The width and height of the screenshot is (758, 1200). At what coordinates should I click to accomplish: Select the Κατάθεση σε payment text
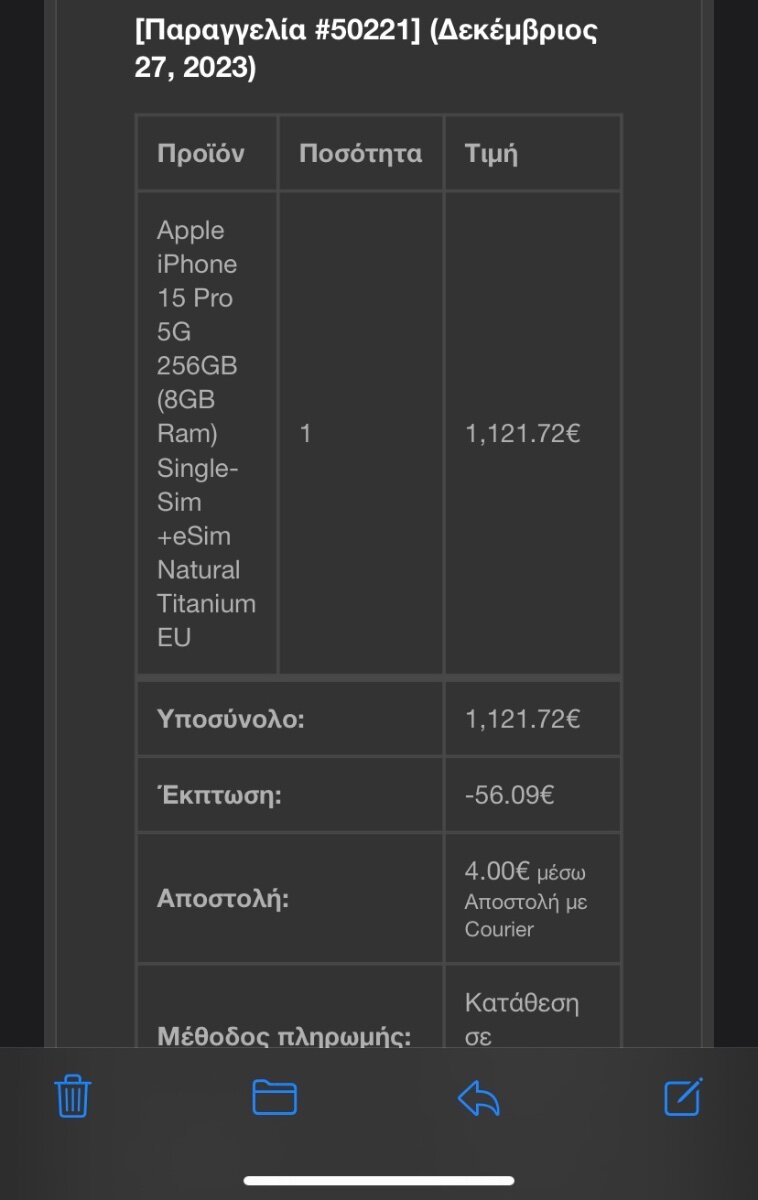[522, 1017]
